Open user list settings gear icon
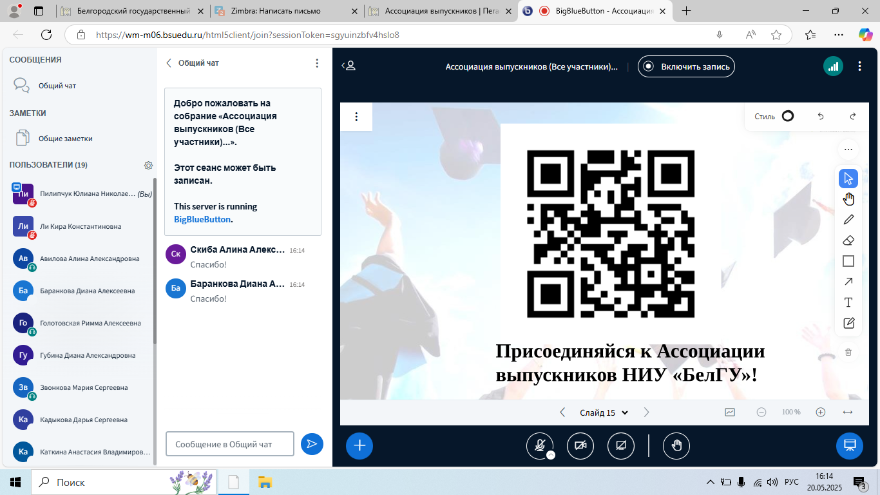 coord(148,165)
